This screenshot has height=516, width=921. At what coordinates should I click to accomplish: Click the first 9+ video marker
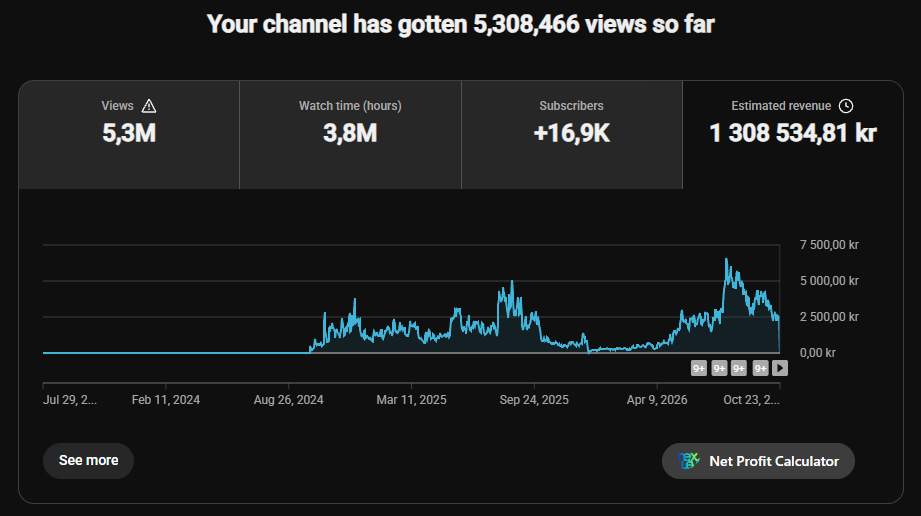point(698,368)
